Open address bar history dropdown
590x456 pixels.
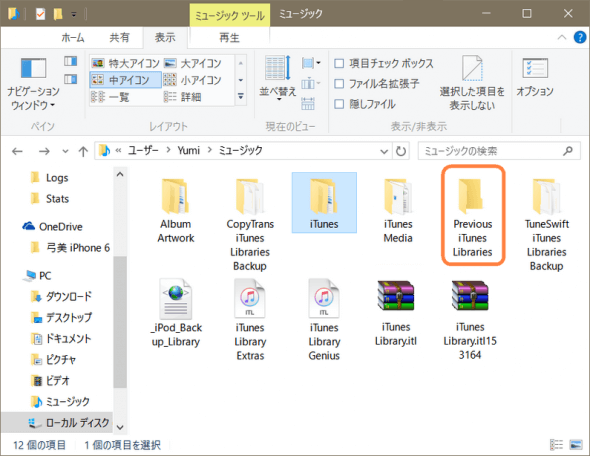pos(384,151)
